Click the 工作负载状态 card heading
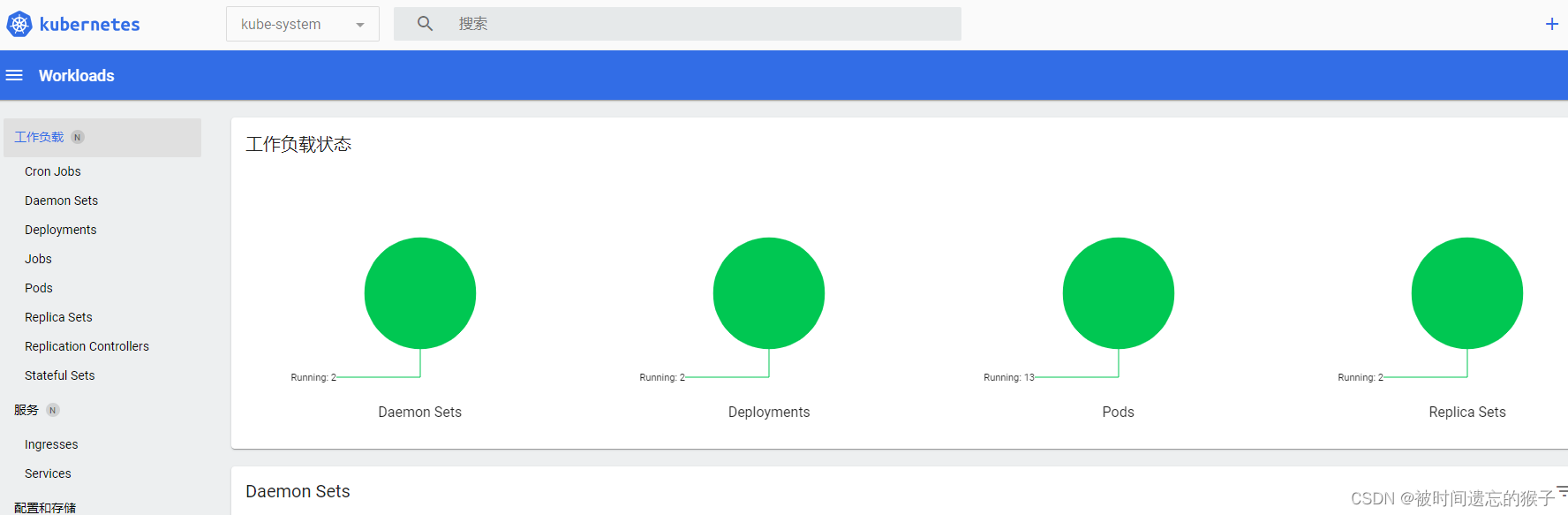1568x515 pixels. coord(298,144)
